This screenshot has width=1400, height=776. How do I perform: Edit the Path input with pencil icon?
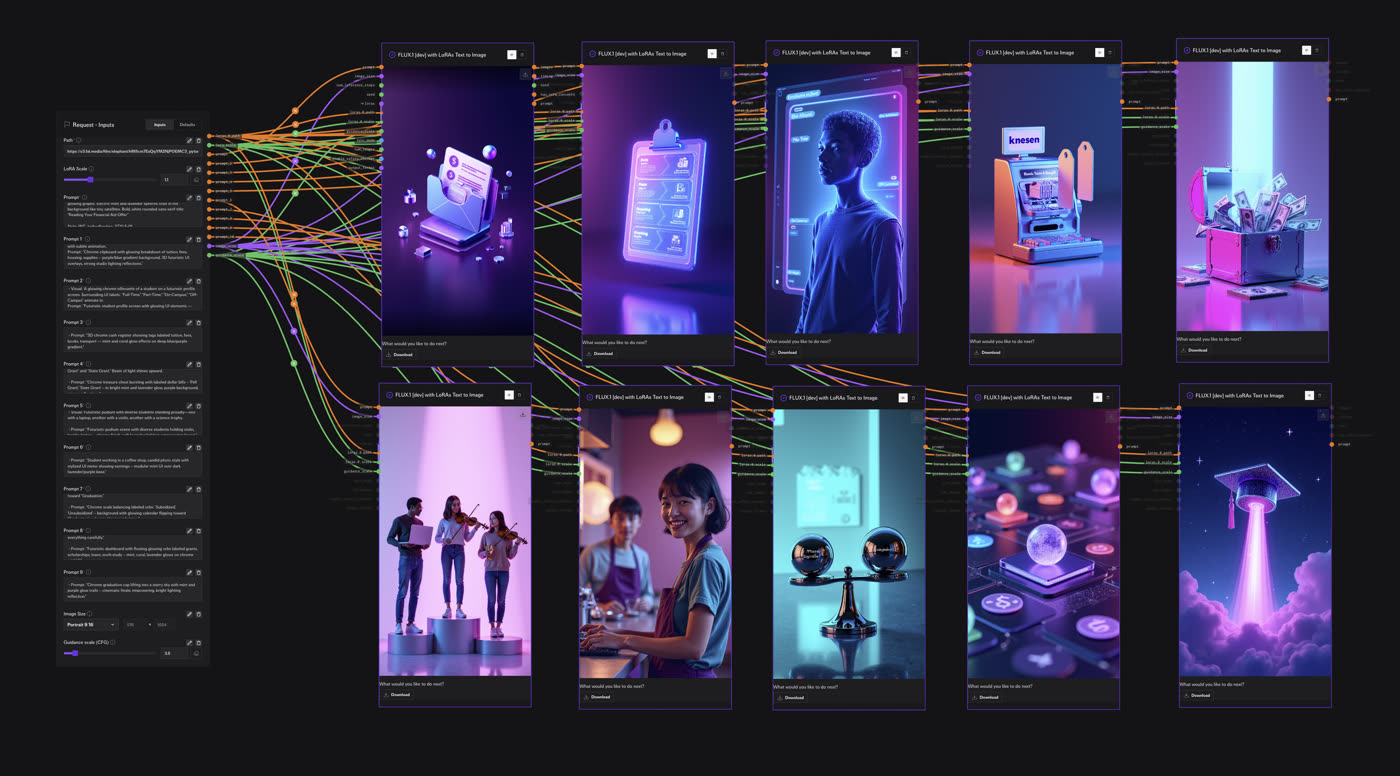point(189,141)
